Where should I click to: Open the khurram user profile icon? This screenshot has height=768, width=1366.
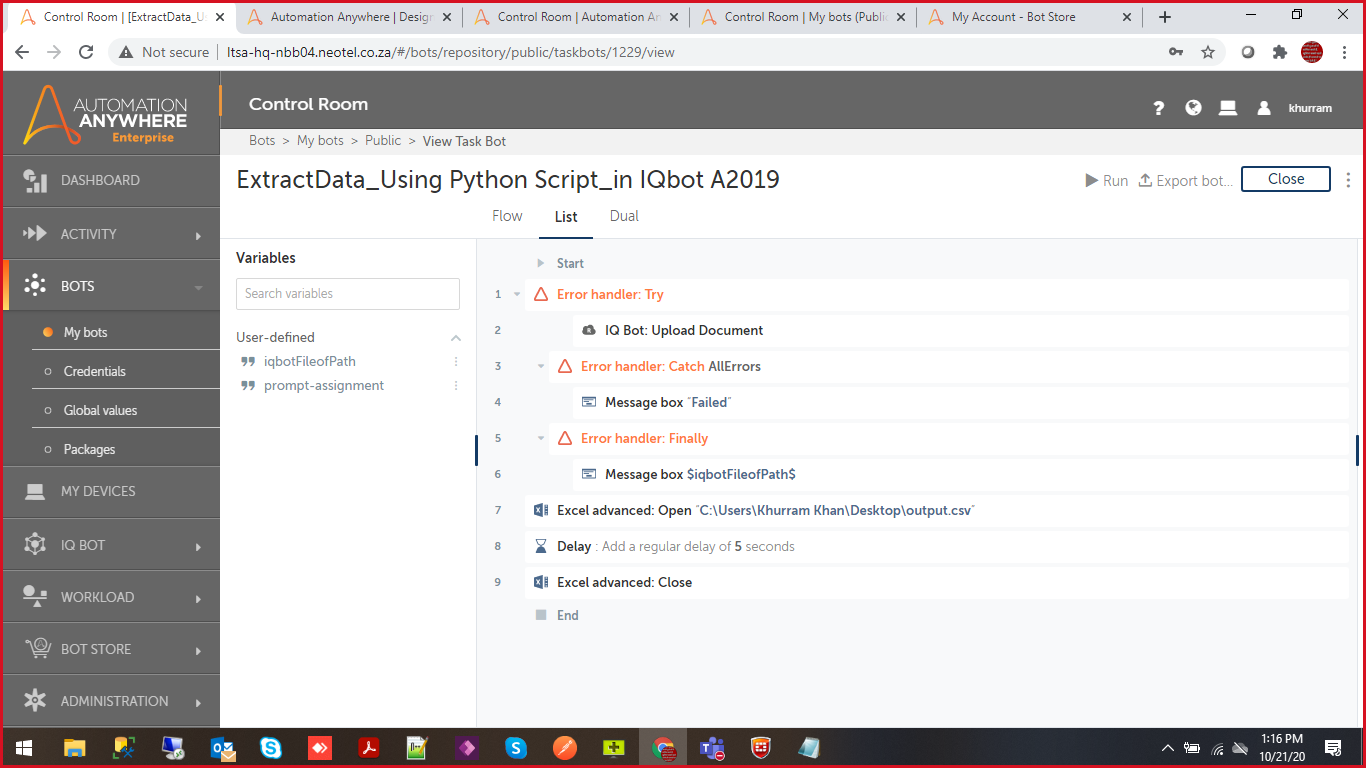pos(1264,108)
